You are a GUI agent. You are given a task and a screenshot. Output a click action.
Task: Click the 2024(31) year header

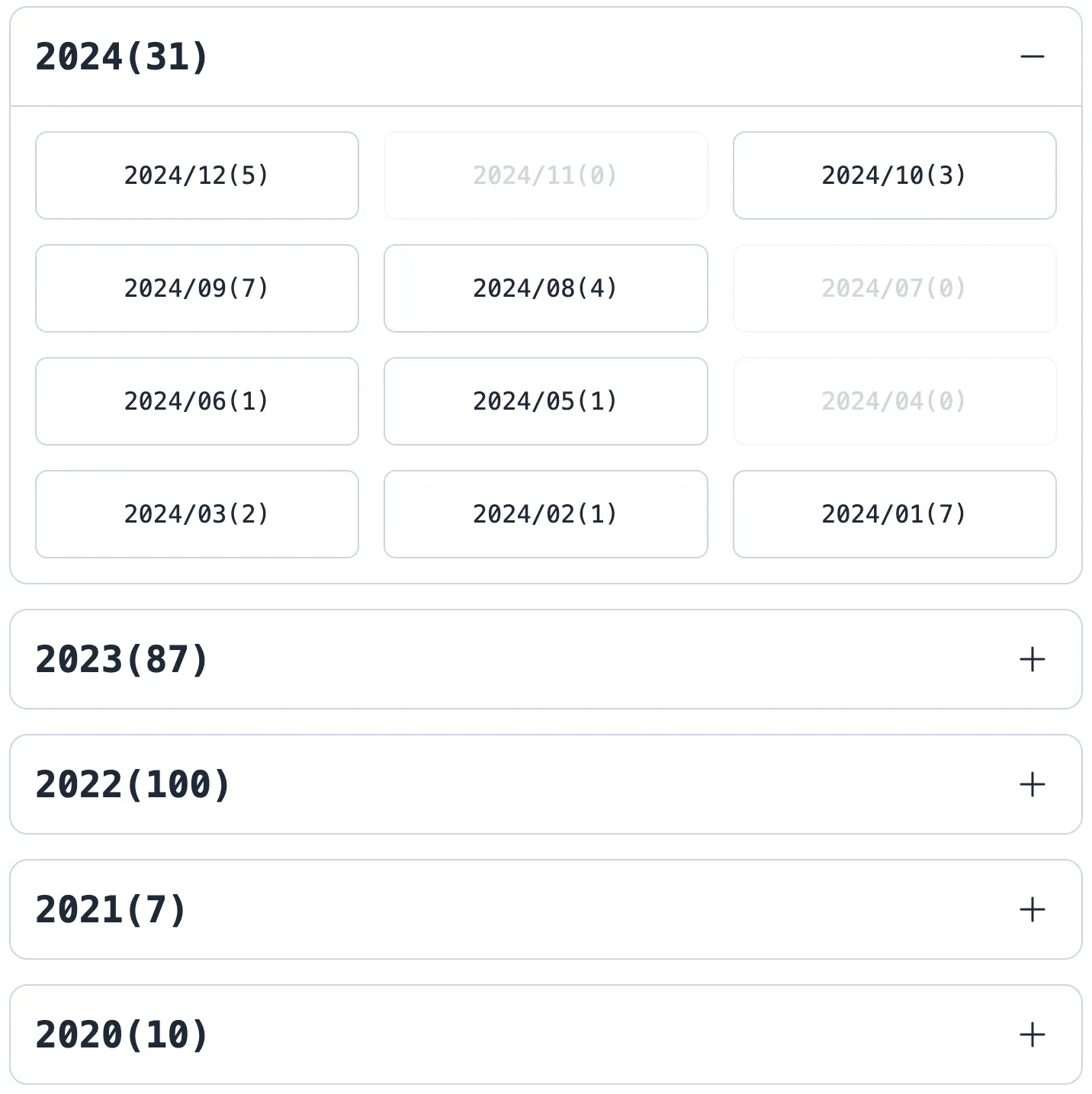point(122,56)
